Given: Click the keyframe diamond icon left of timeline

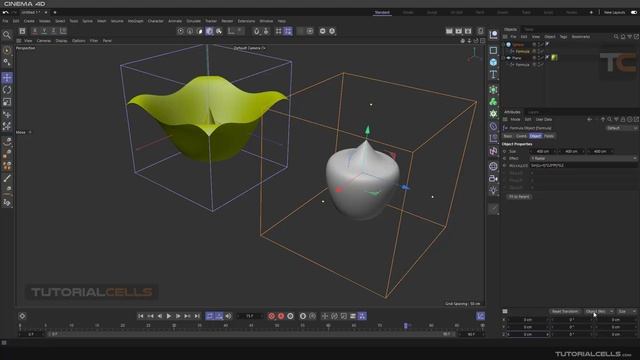Looking at the screenshot, I should 22,316.
